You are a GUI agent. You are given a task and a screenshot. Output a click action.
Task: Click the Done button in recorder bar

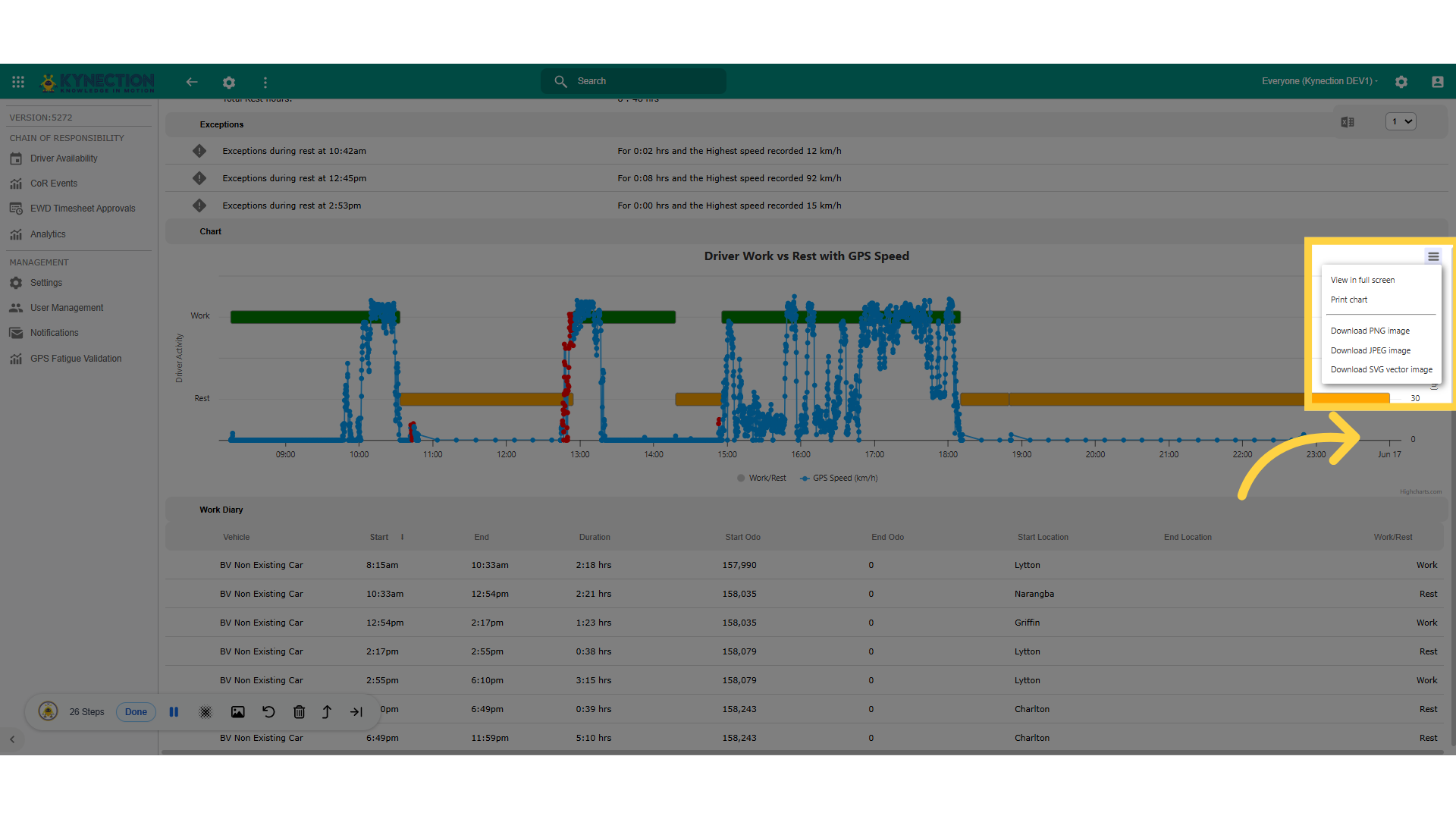point(136,712)
